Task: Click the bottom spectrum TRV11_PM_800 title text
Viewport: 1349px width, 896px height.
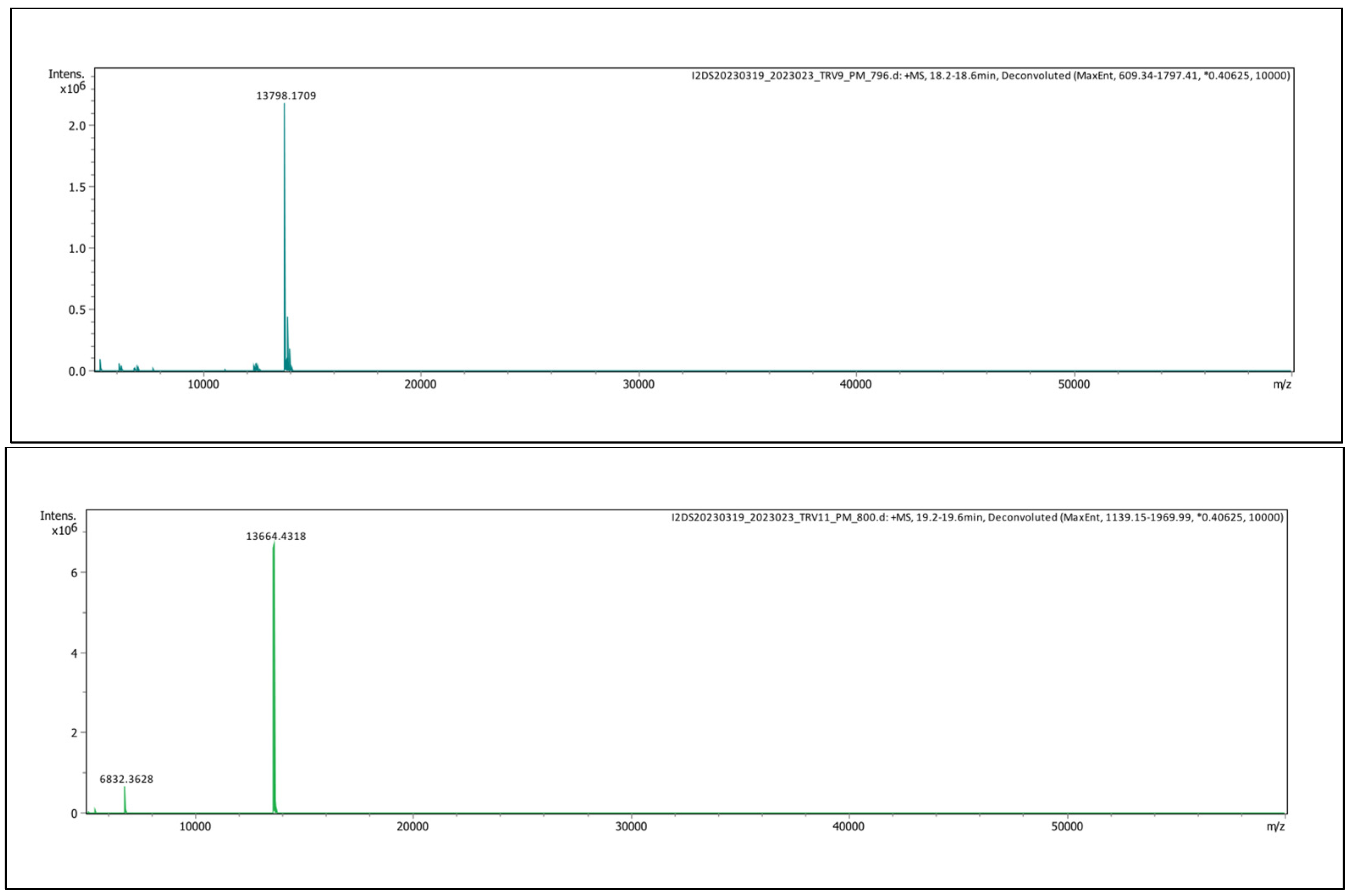Action: (x=977, y=517)
